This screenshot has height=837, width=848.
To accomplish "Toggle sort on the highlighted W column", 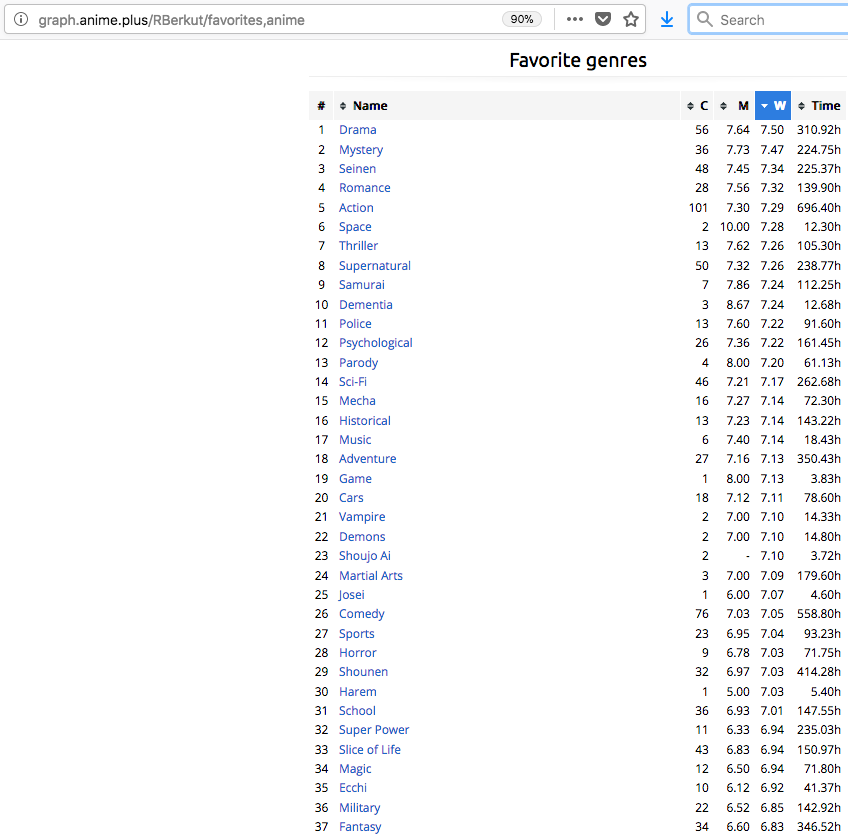I will pyautogui.click(x=773, y=106).
